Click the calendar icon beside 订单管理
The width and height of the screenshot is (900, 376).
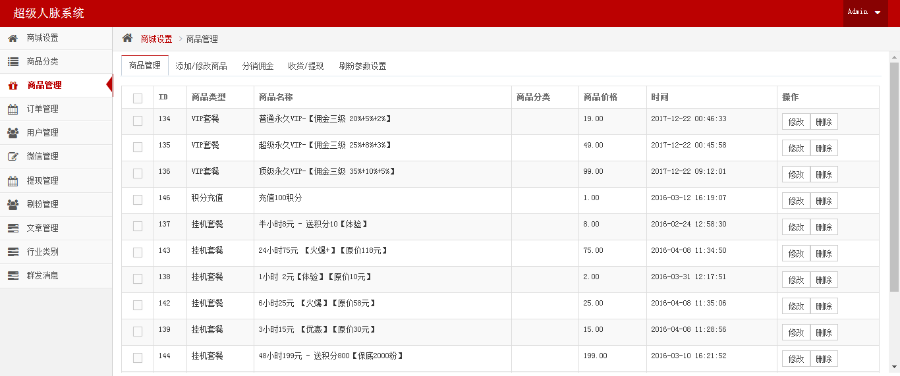[13, 109]
